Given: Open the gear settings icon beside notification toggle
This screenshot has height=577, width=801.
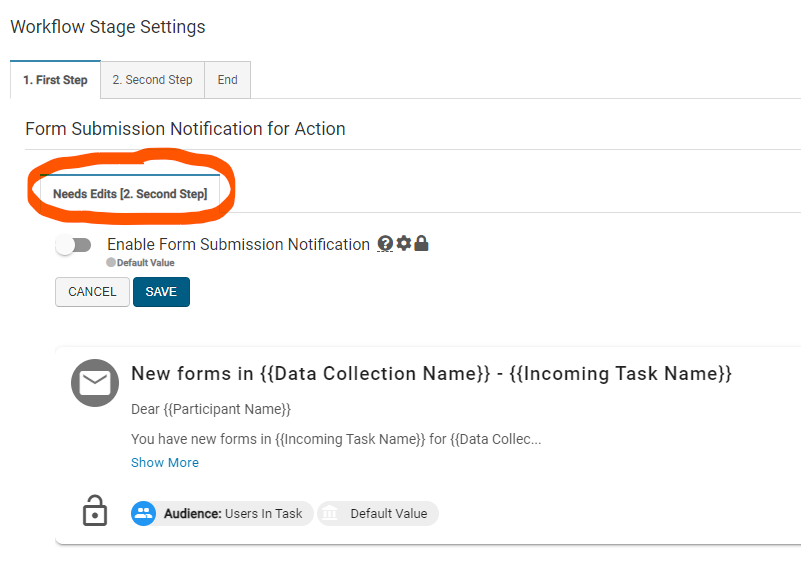Looking at the screenshot, I should [404, 244].
